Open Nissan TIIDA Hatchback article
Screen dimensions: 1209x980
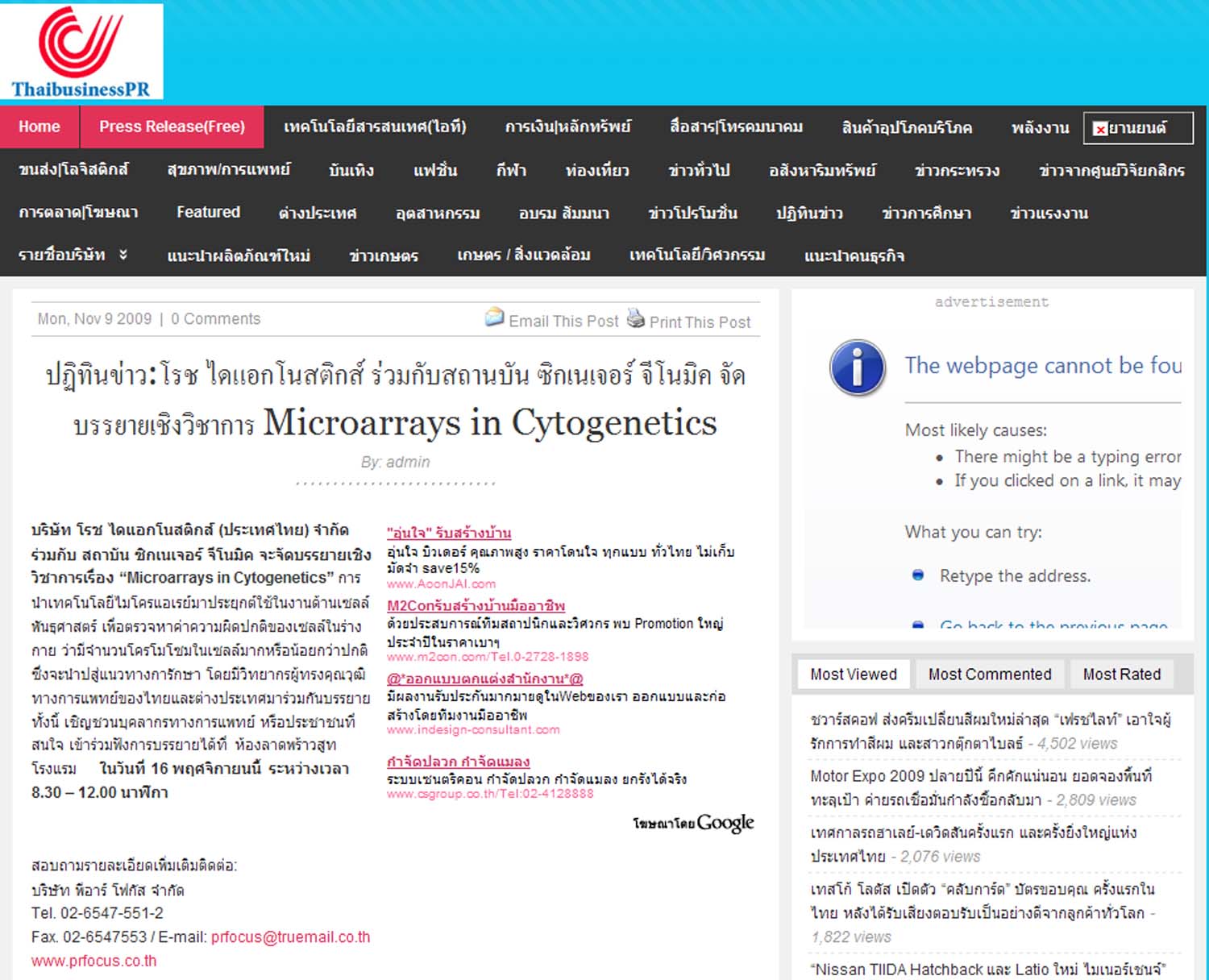pyautogui.click(x=988, y=970)
